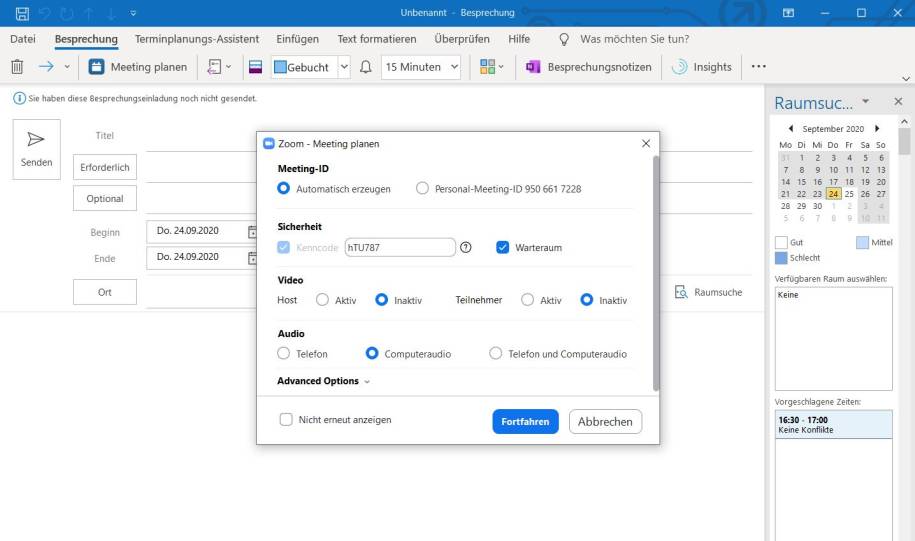Screen dimensions: 915x541
Task: Open the Hilfe tab
Action: pos(519,39)
